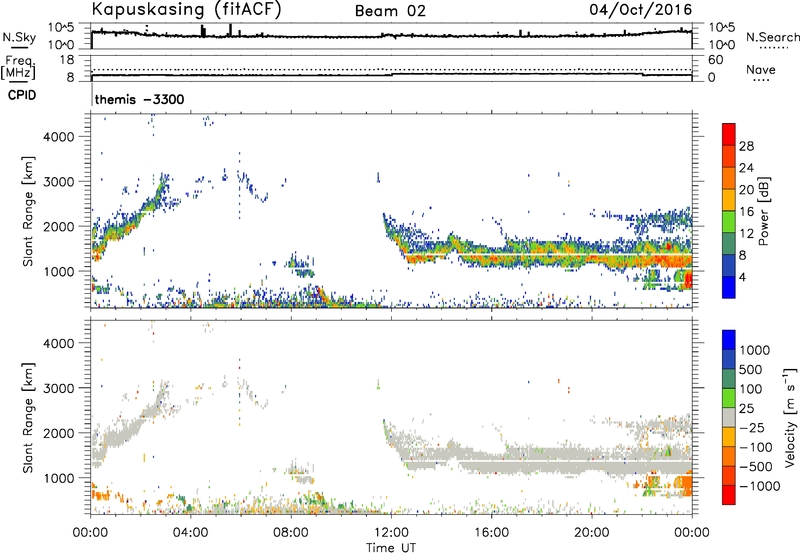800x554 pixels.
Task: Click the 'Power [dB]' colorbar label
Action: 763,211
